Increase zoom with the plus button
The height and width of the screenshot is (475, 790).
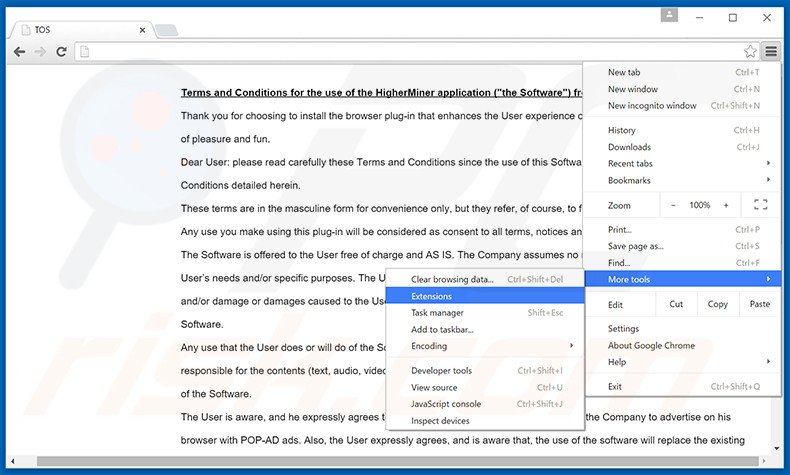(x=725, y=205)
